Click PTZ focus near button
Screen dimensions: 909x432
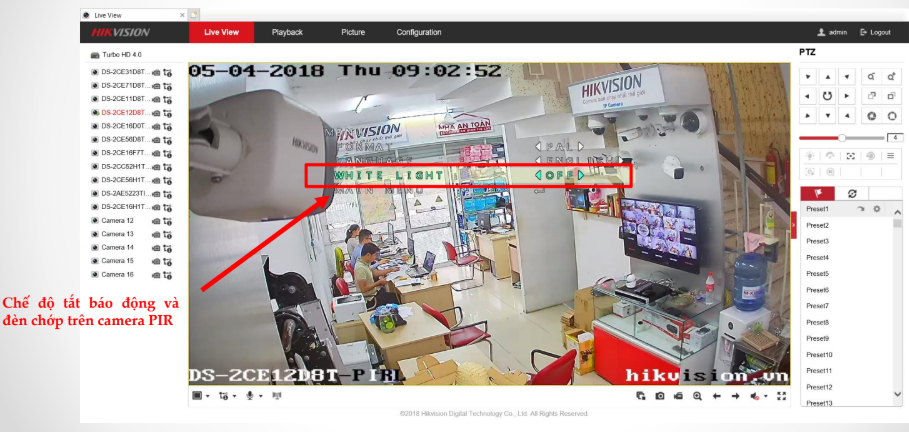pos(871,96)
